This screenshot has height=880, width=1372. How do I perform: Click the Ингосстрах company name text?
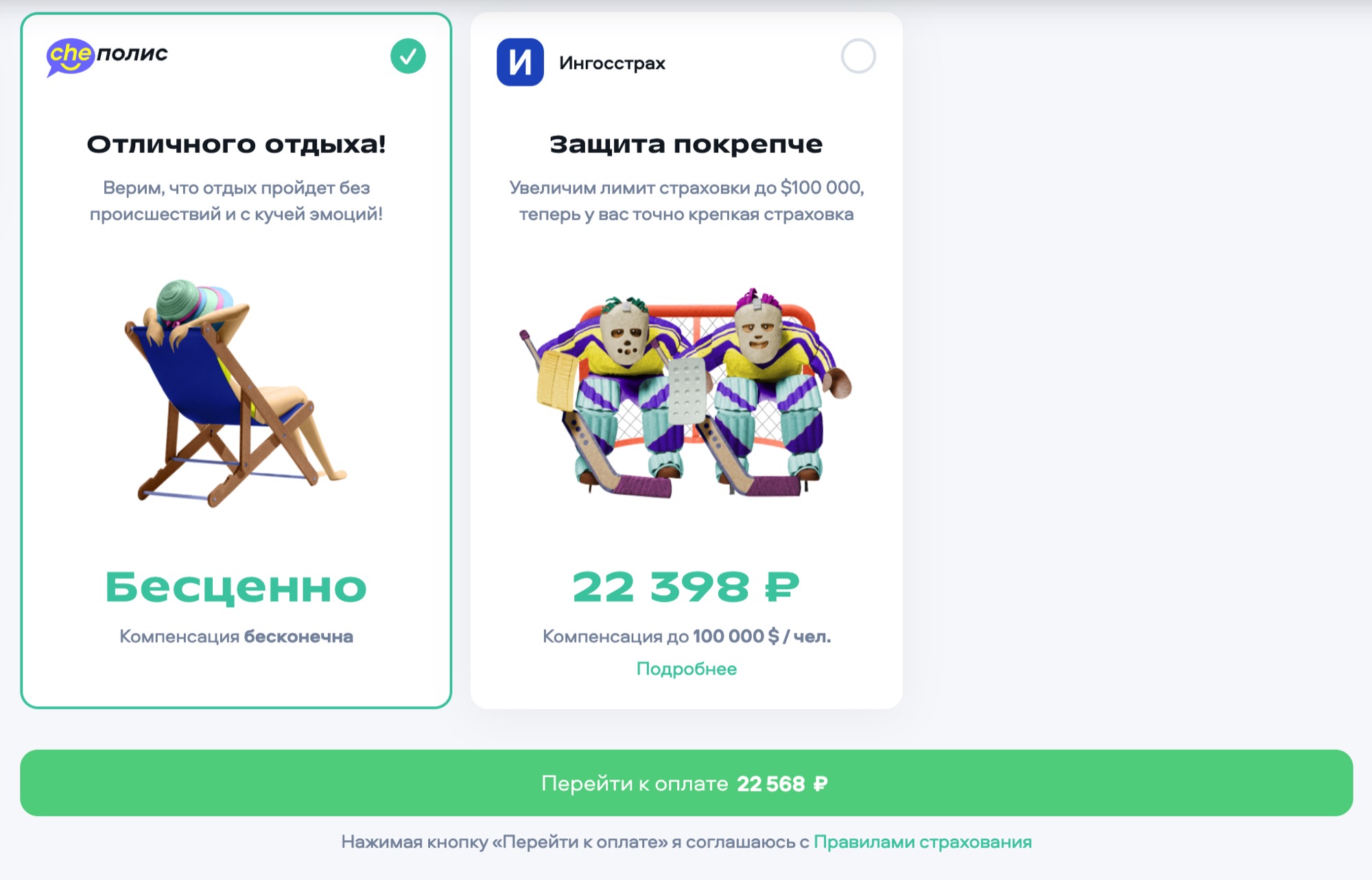coord(612,63)
